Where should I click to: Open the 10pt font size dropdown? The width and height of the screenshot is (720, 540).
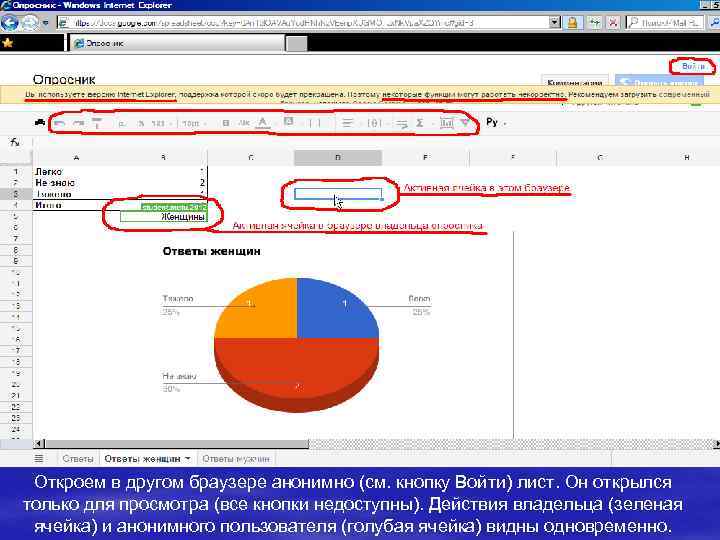coord(194,124)
